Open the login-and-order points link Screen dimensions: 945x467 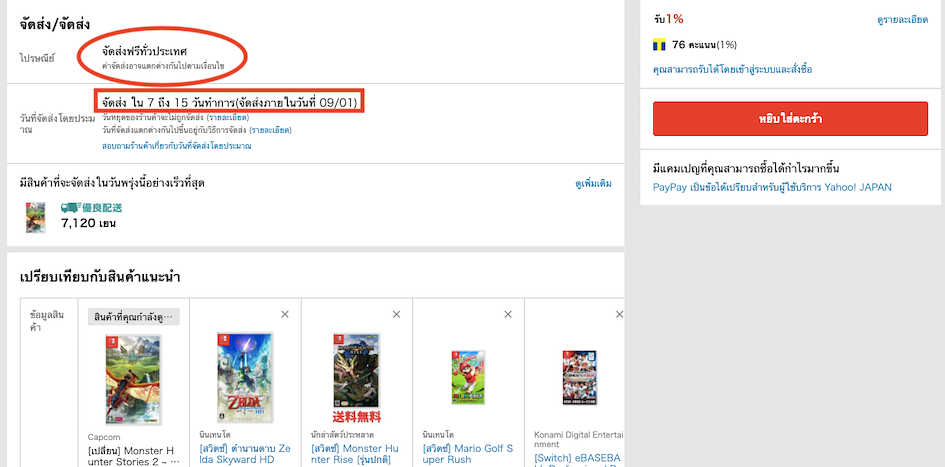tap(732, 69)
